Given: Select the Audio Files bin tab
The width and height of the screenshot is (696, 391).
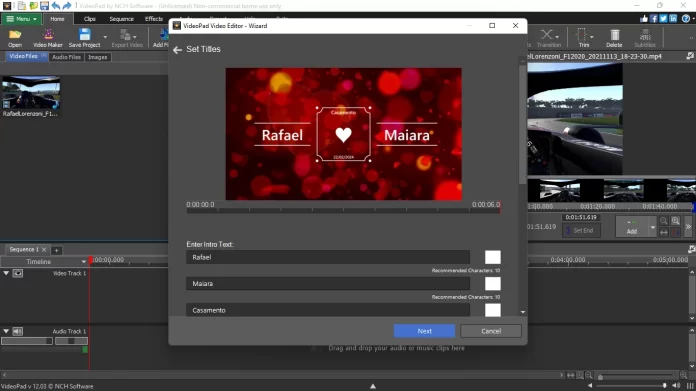Looking at the screenshot, I should [x=67, y=57].
